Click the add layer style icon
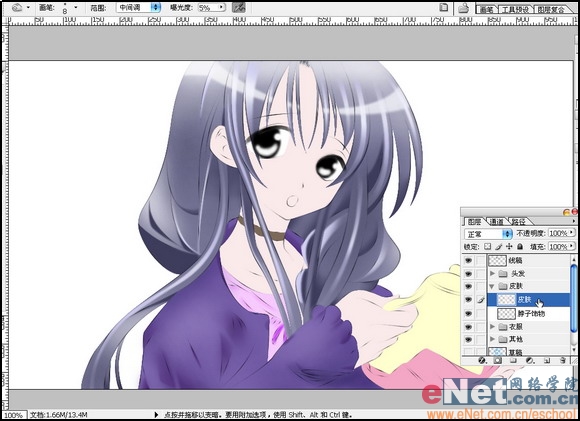This screenshot has height=421, width=580. pos(482,360)
